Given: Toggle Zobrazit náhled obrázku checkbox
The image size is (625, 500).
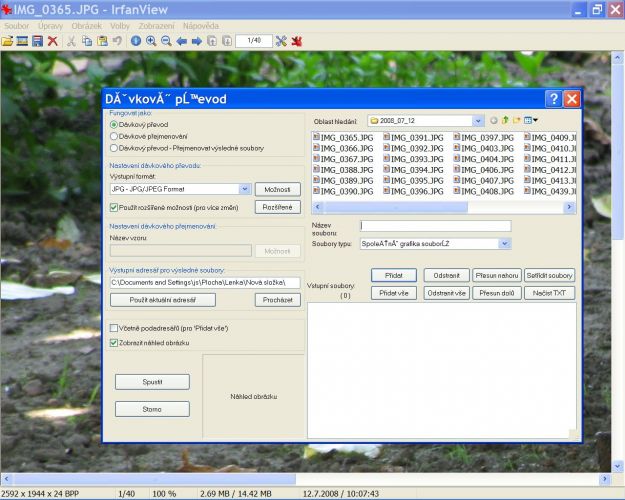Looking at the screenshot, I should point(114,343).
